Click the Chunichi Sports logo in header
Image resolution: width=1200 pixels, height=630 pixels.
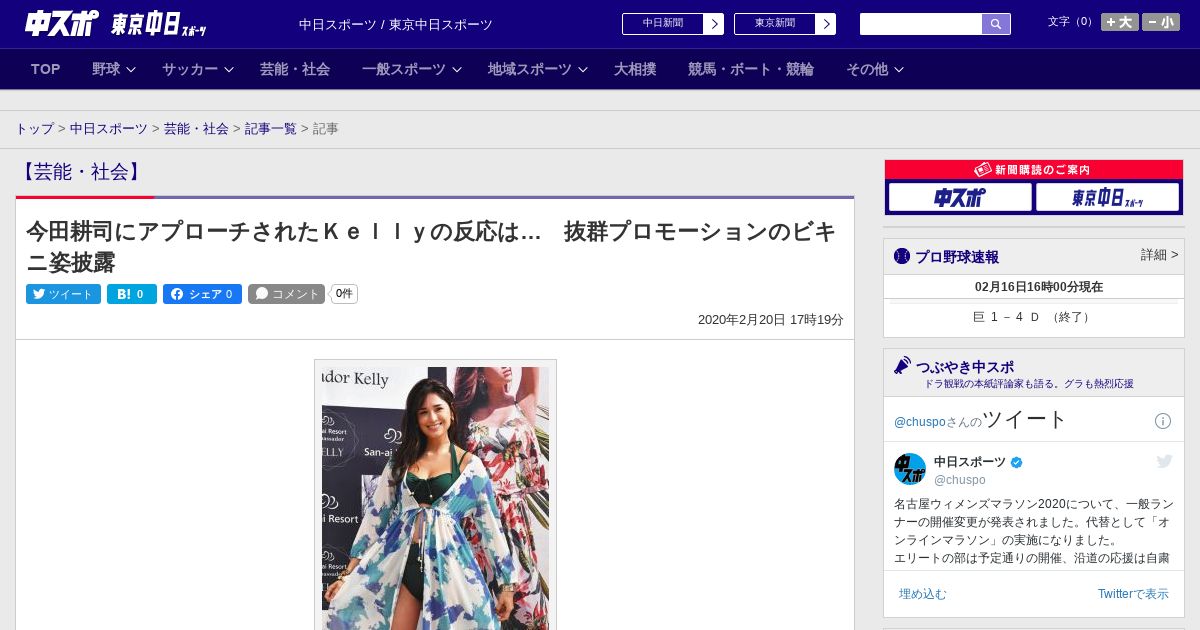(62, 23)
